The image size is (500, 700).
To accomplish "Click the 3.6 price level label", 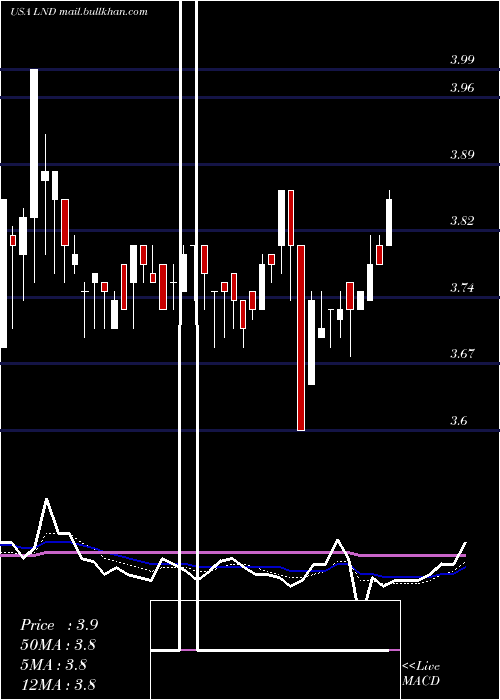I will click(458, 421).
